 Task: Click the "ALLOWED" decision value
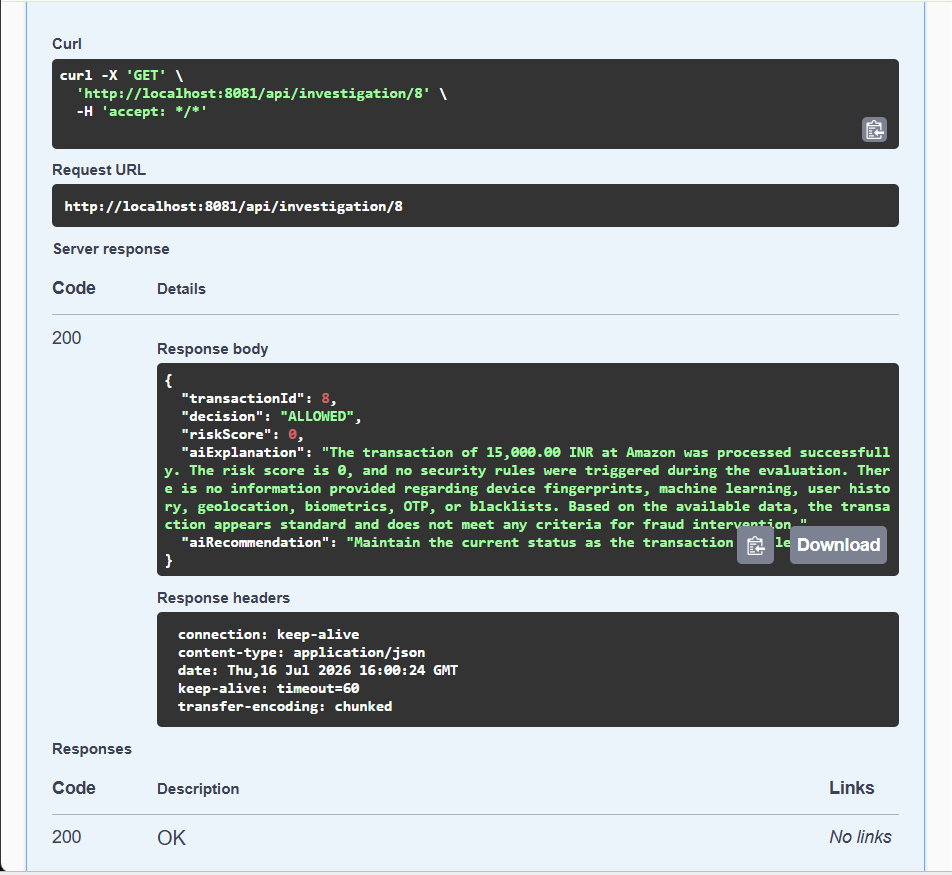(316, 417)
